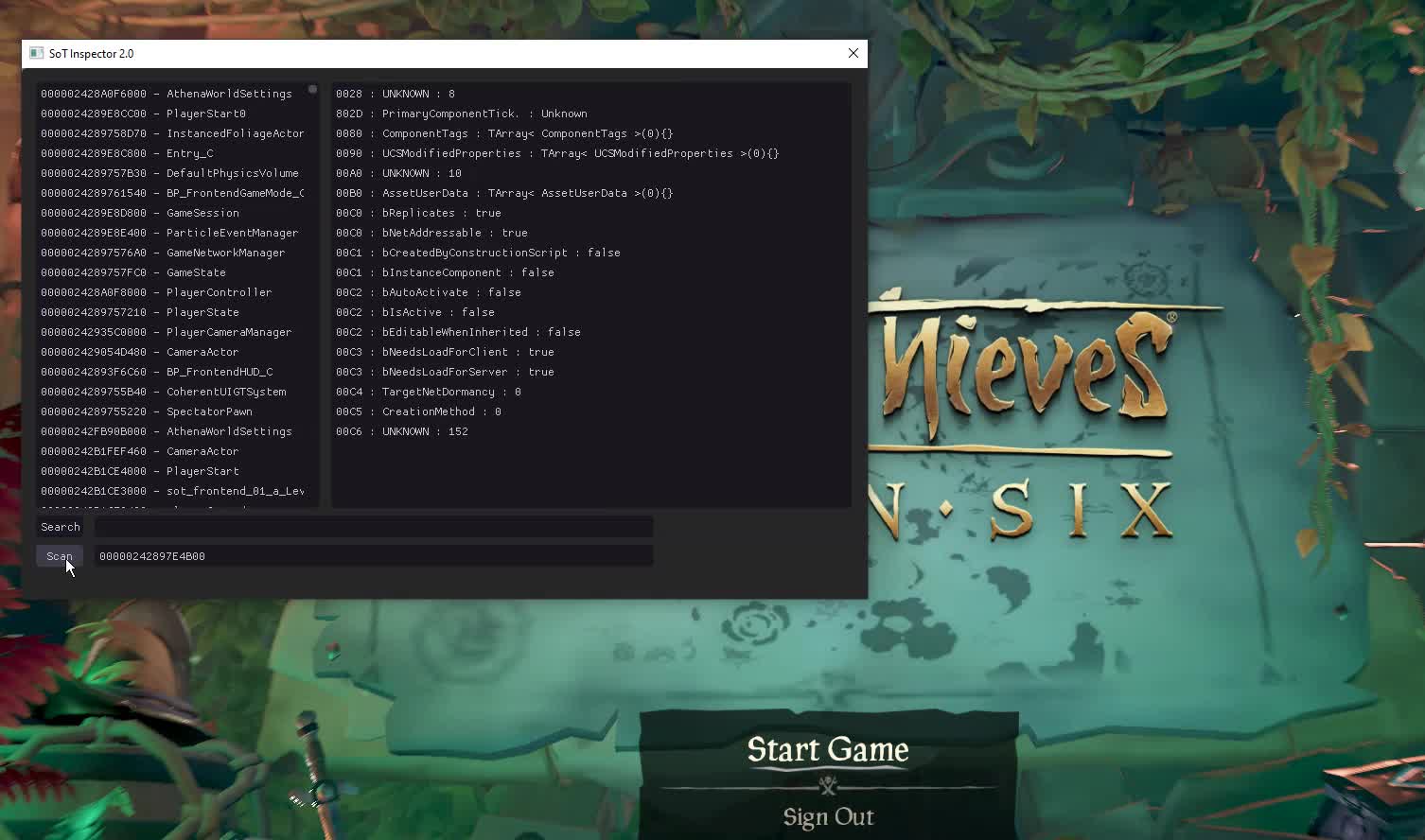Select the CoherentUIGTSystem entry

[164, 392]
